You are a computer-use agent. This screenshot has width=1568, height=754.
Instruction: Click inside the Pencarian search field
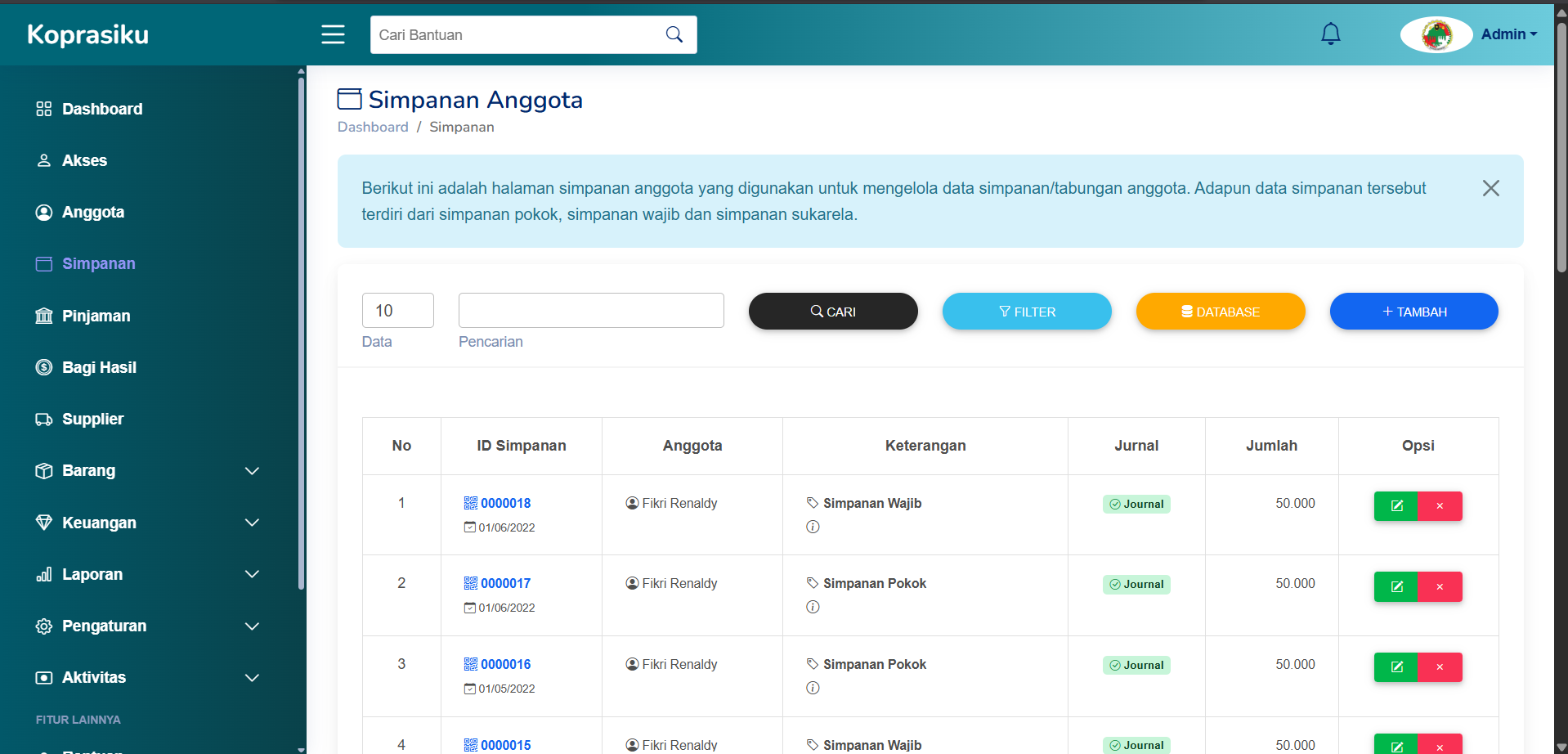click(590, 310)
